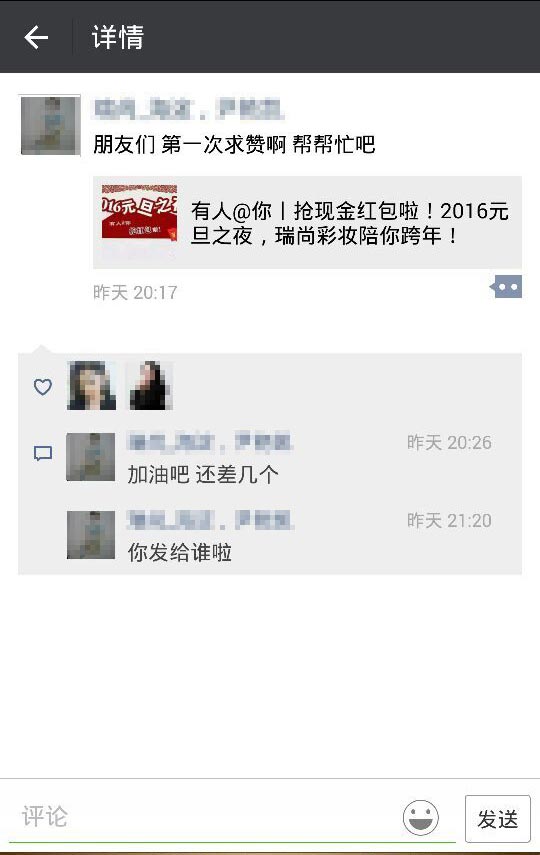Viewport: 540px width, 855px height.
Task: Open shared link 有人@你 抢现金红包啦
Action: [308, 222]
